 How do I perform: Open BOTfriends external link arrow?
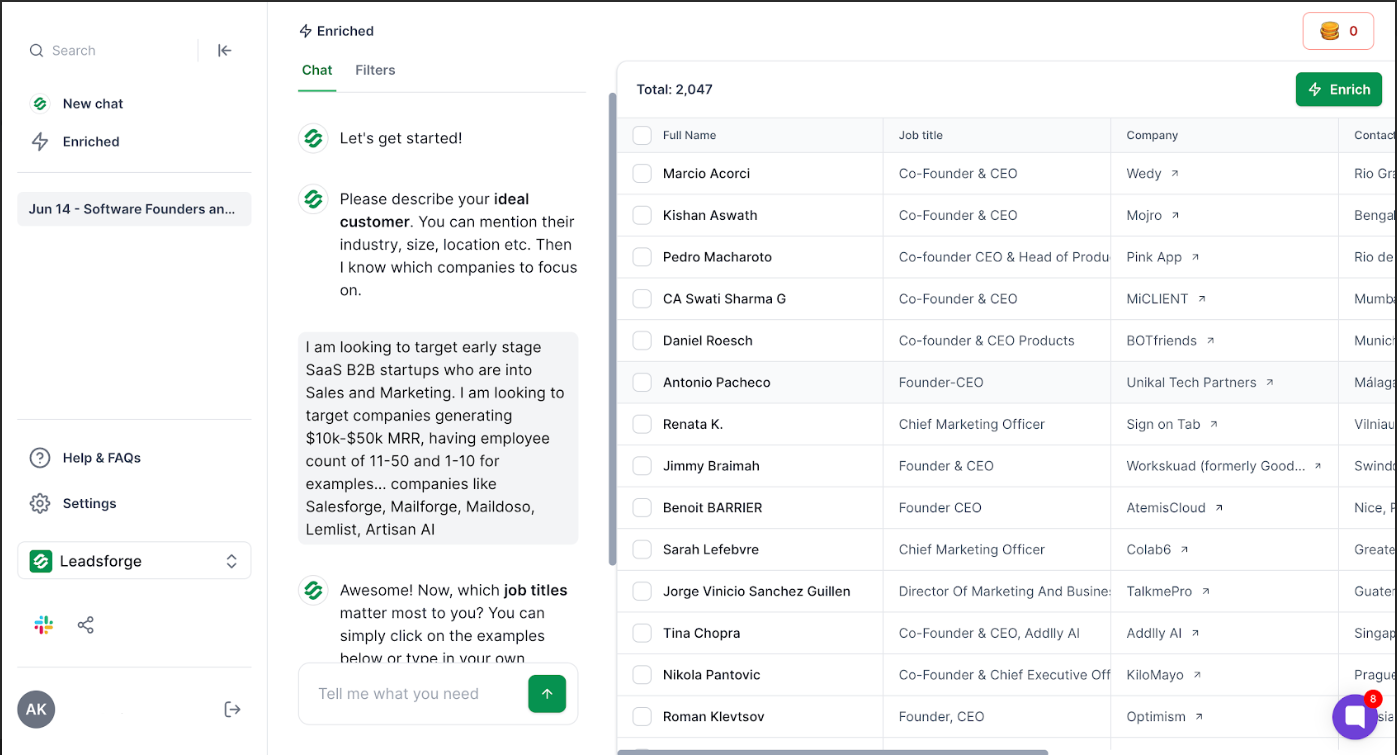pos(1210,341)
